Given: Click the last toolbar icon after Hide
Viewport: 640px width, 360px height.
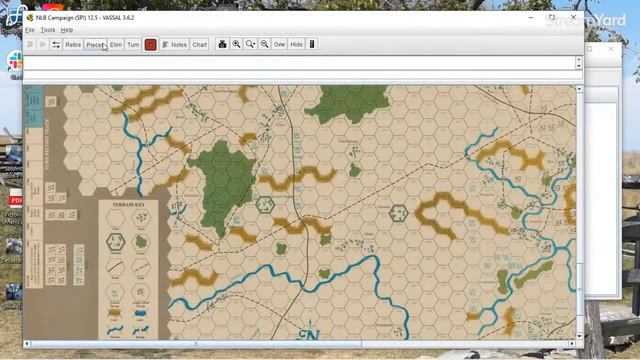Looking at the screenshot, I should pyautogui.click(x=312, y=44).
